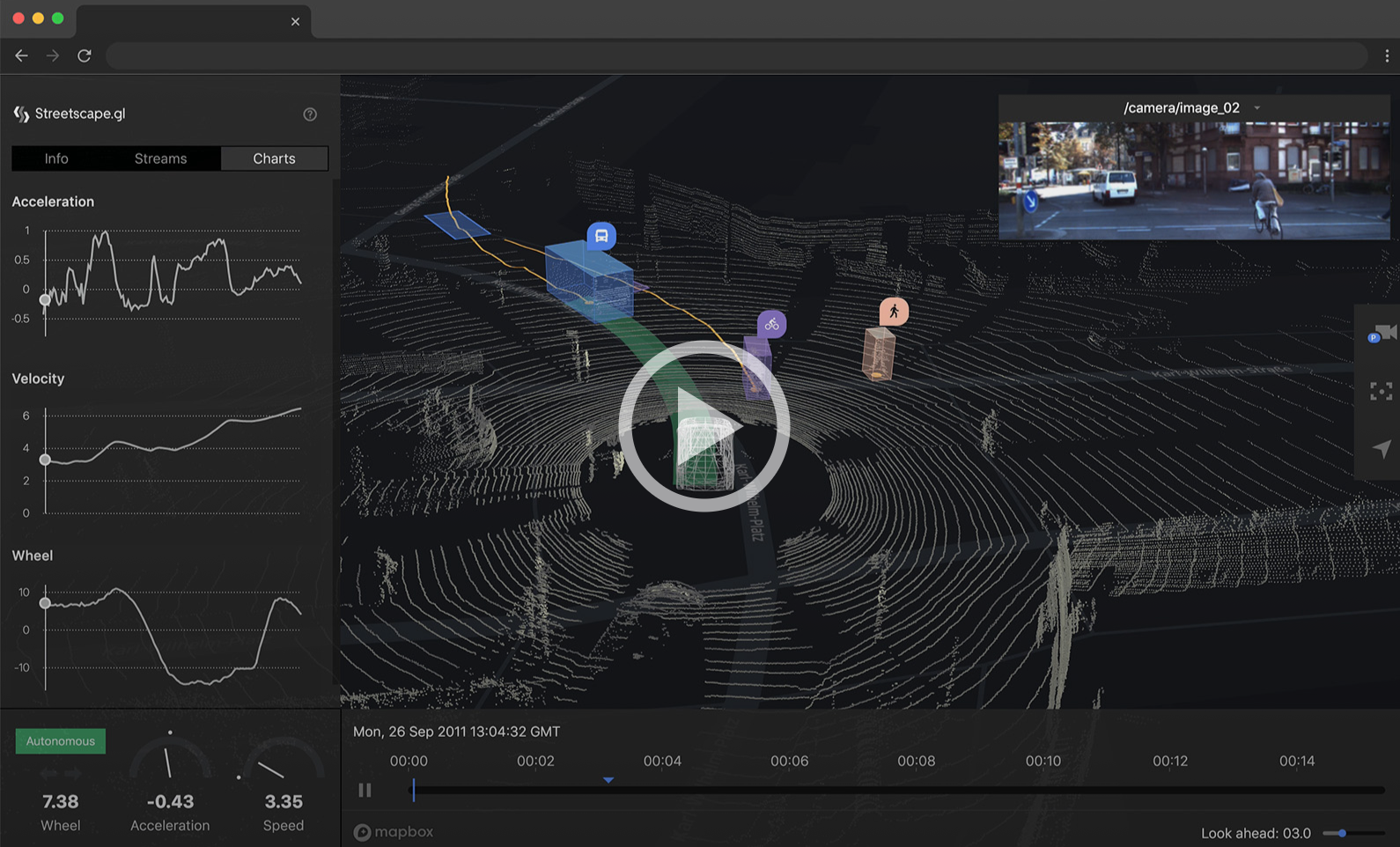Click the Autonomous status badge

point(61,741)
